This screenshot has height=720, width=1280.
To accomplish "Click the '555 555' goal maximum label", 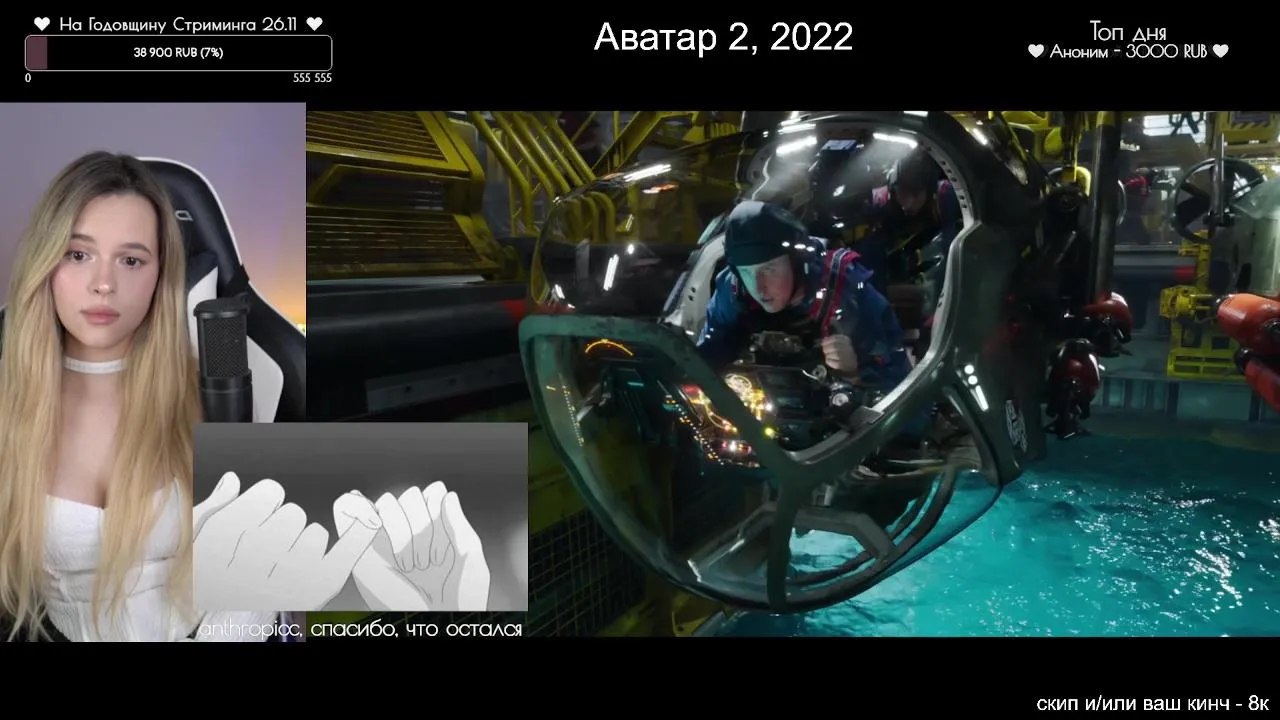I will tap(312, 78).
